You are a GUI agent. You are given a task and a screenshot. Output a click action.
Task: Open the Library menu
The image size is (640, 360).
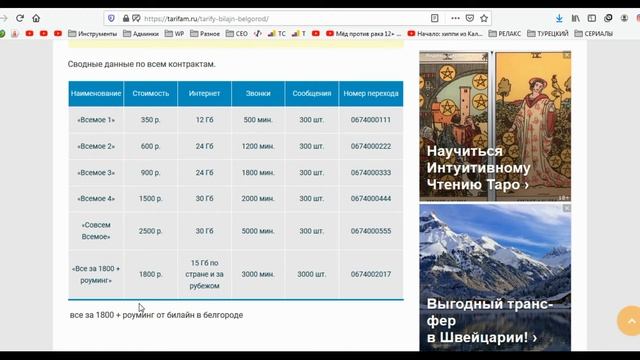tap(576, 18)
